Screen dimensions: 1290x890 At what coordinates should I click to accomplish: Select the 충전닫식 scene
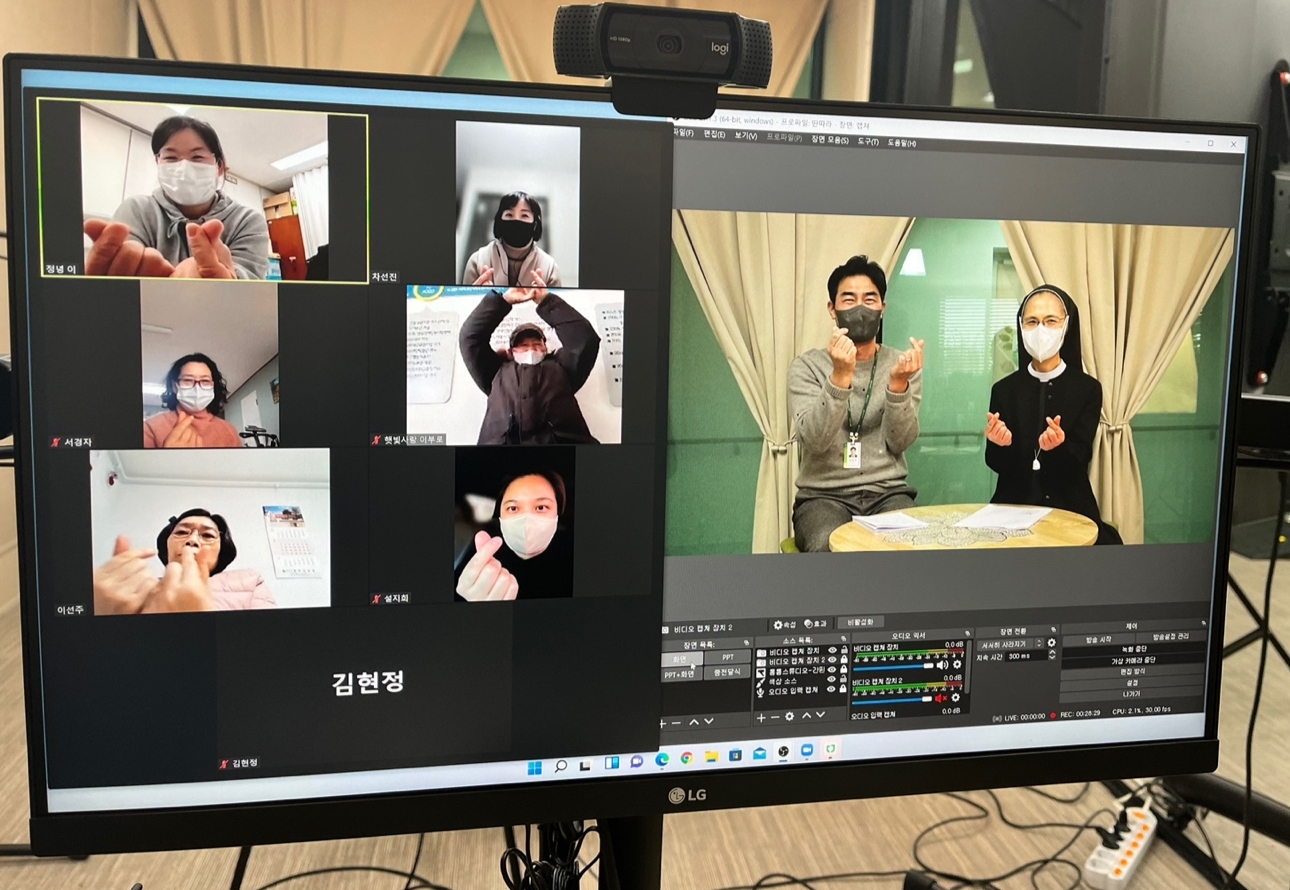727,672
